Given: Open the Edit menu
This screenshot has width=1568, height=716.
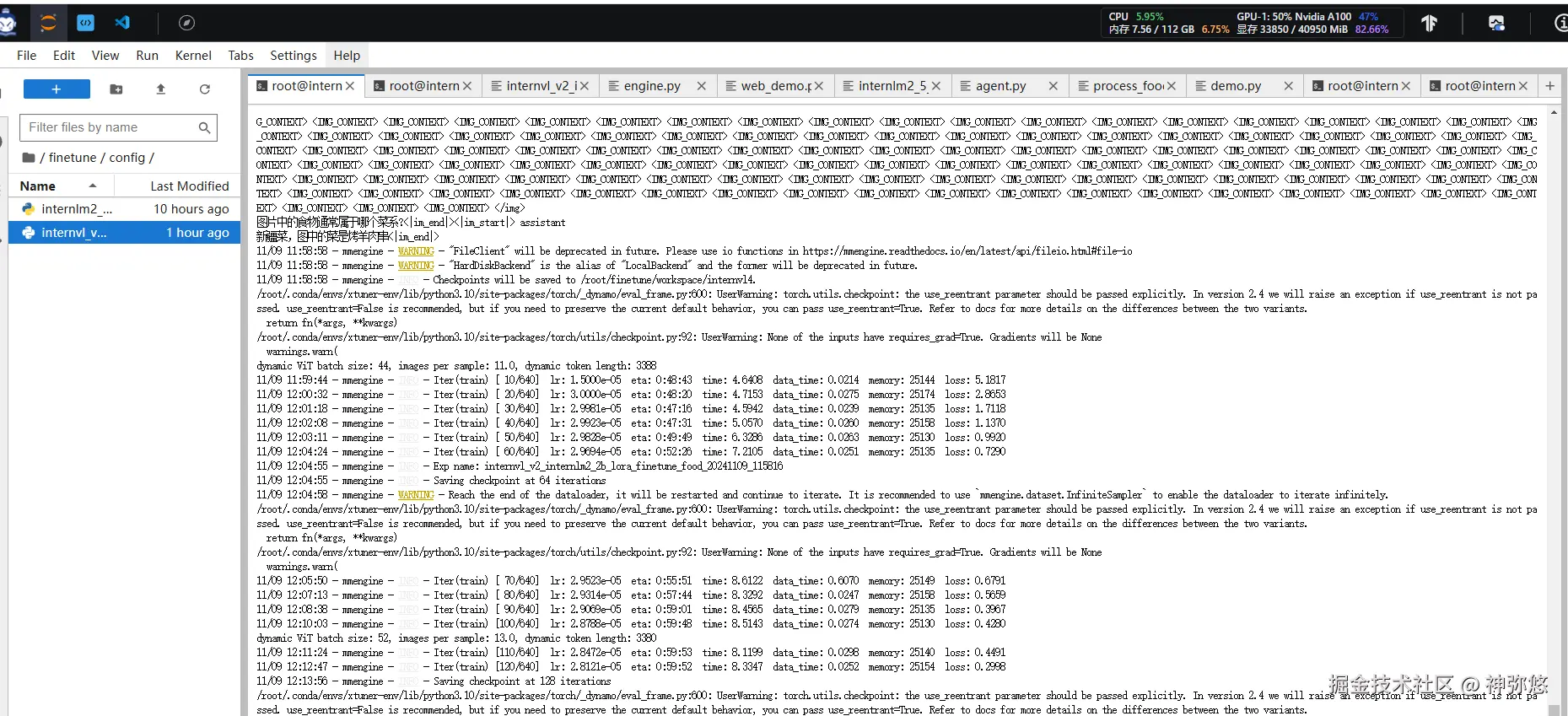Looking at the screenshot, I should tap(64, 56).
